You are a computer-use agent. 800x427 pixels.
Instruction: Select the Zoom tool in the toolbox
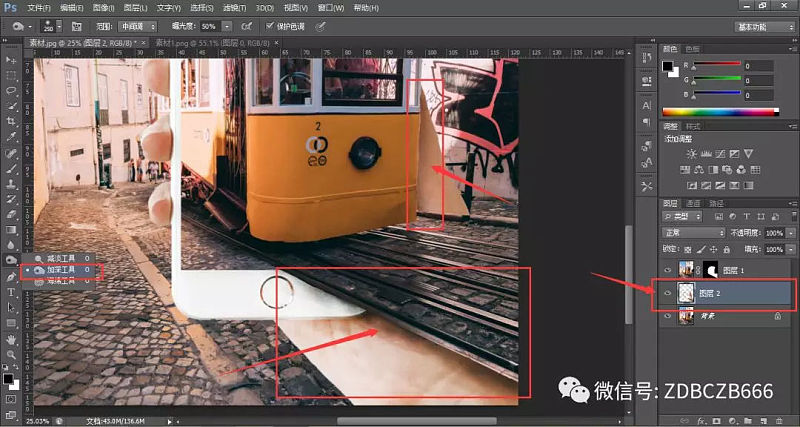10,355
